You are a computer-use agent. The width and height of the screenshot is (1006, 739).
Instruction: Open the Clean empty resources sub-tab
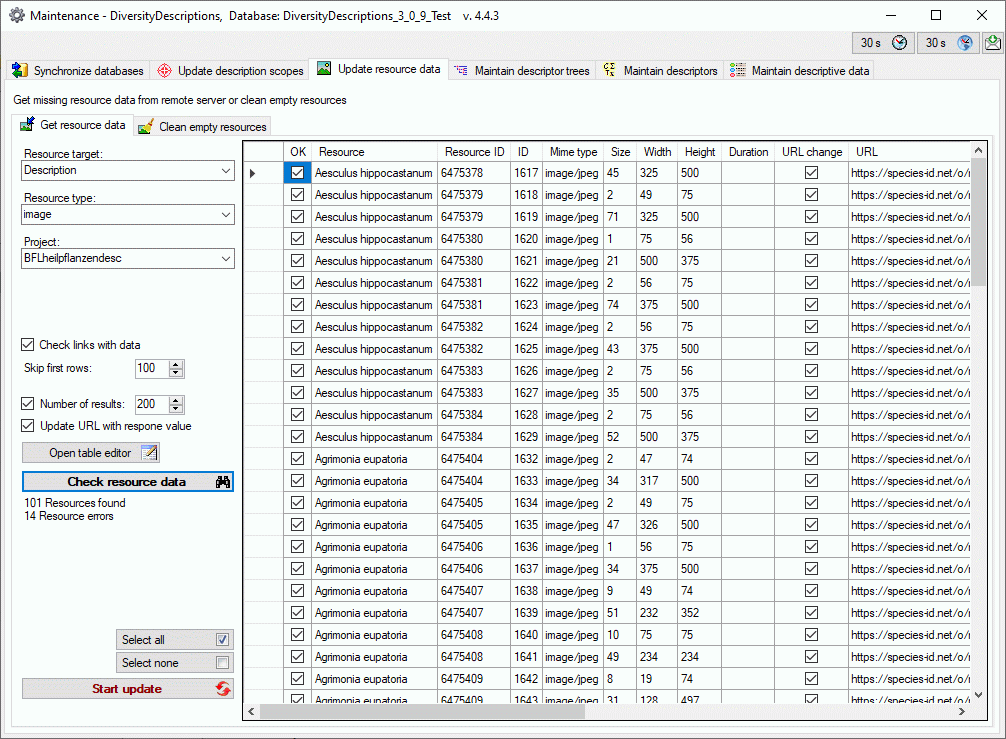203,127
